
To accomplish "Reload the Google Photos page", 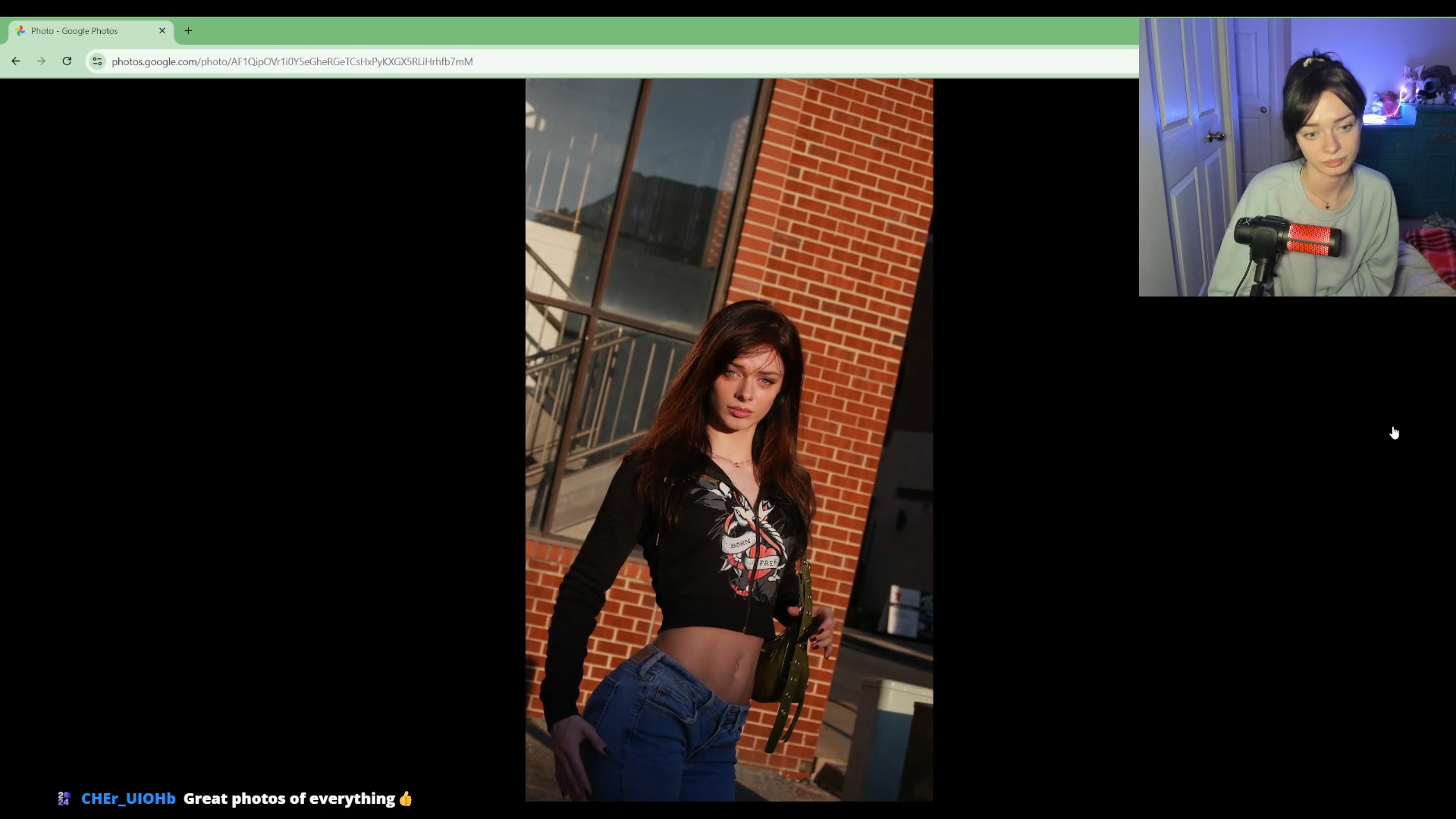I will pyautogui.click(x=67, y=61).
